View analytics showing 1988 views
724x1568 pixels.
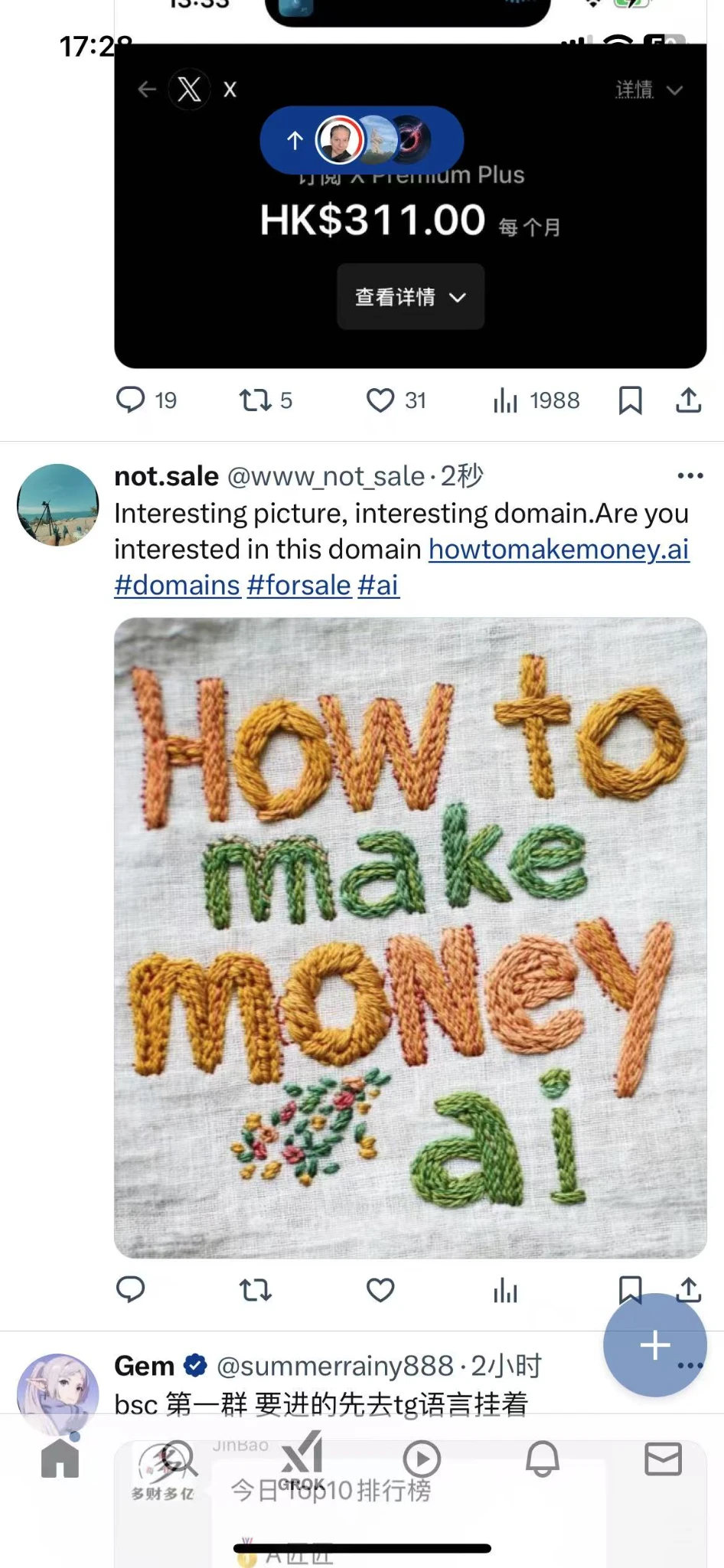(x=505, y=400)
